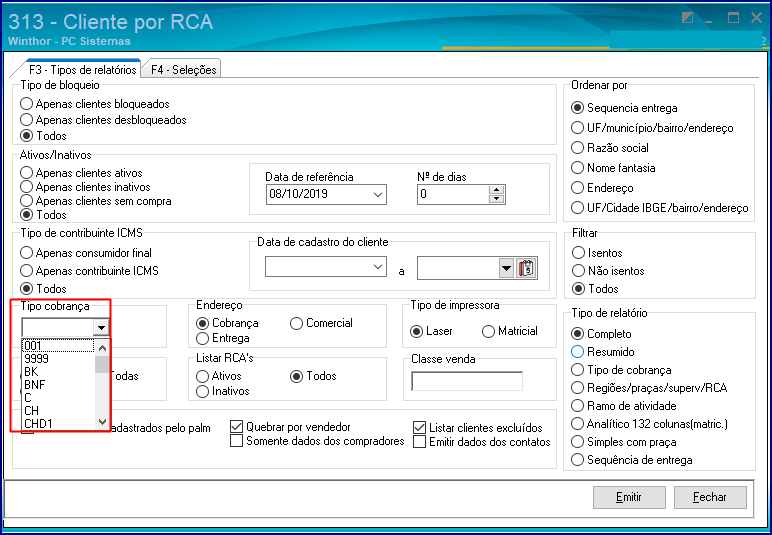
Task: Open F3 - Tipos de relatórios tab
Action: click(82, 69)
